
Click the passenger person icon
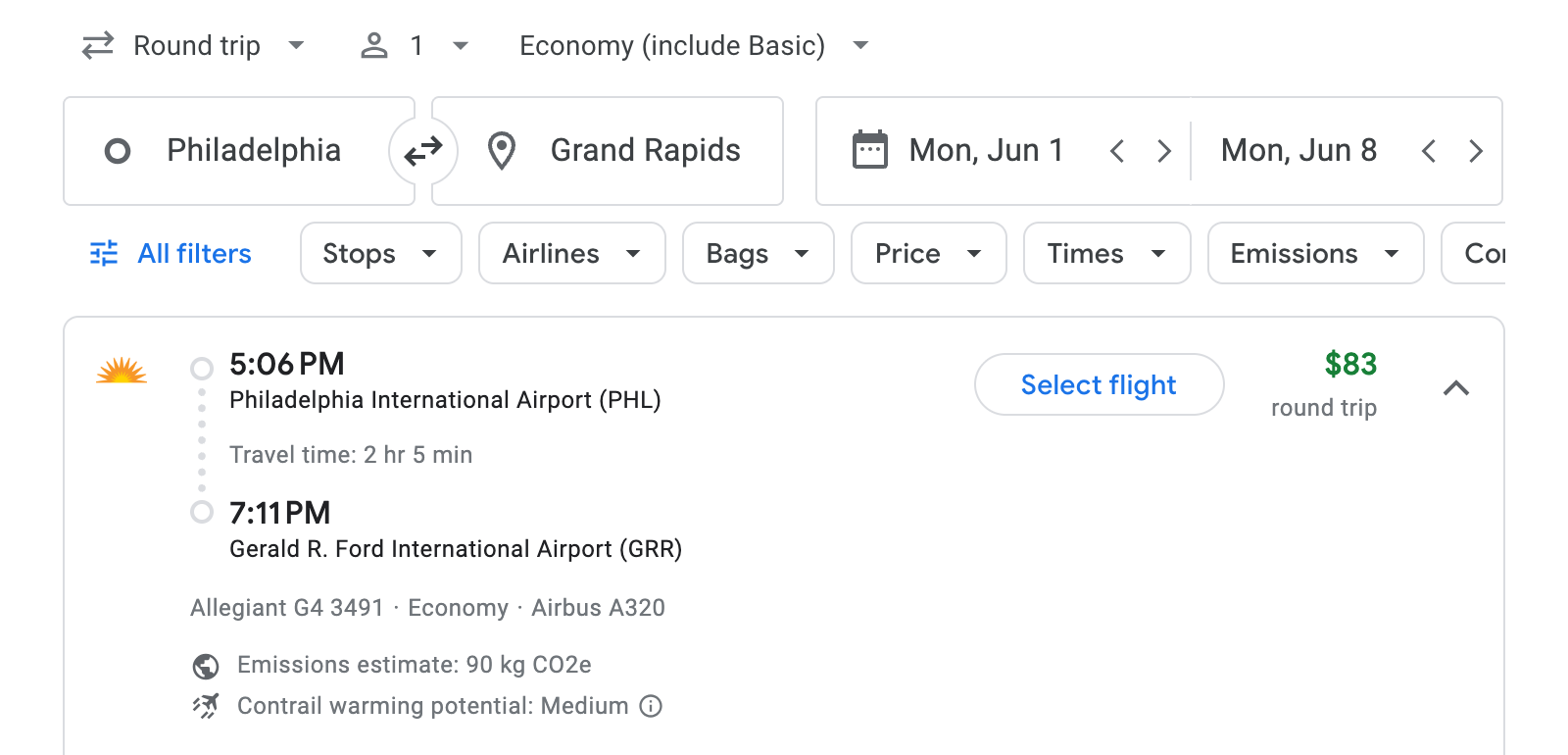[373, 45]
